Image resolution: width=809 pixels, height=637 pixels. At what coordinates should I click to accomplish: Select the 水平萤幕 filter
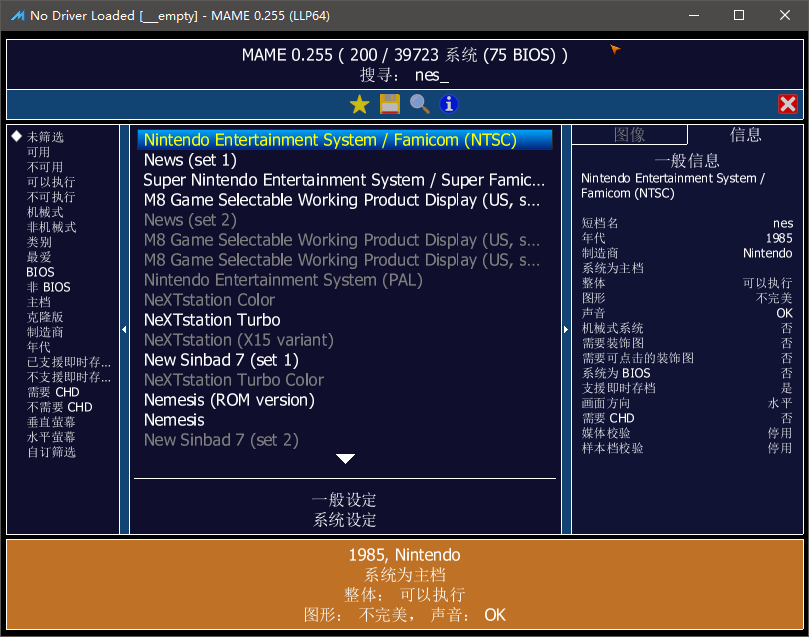pyautogui.click(x=51, y=437)
